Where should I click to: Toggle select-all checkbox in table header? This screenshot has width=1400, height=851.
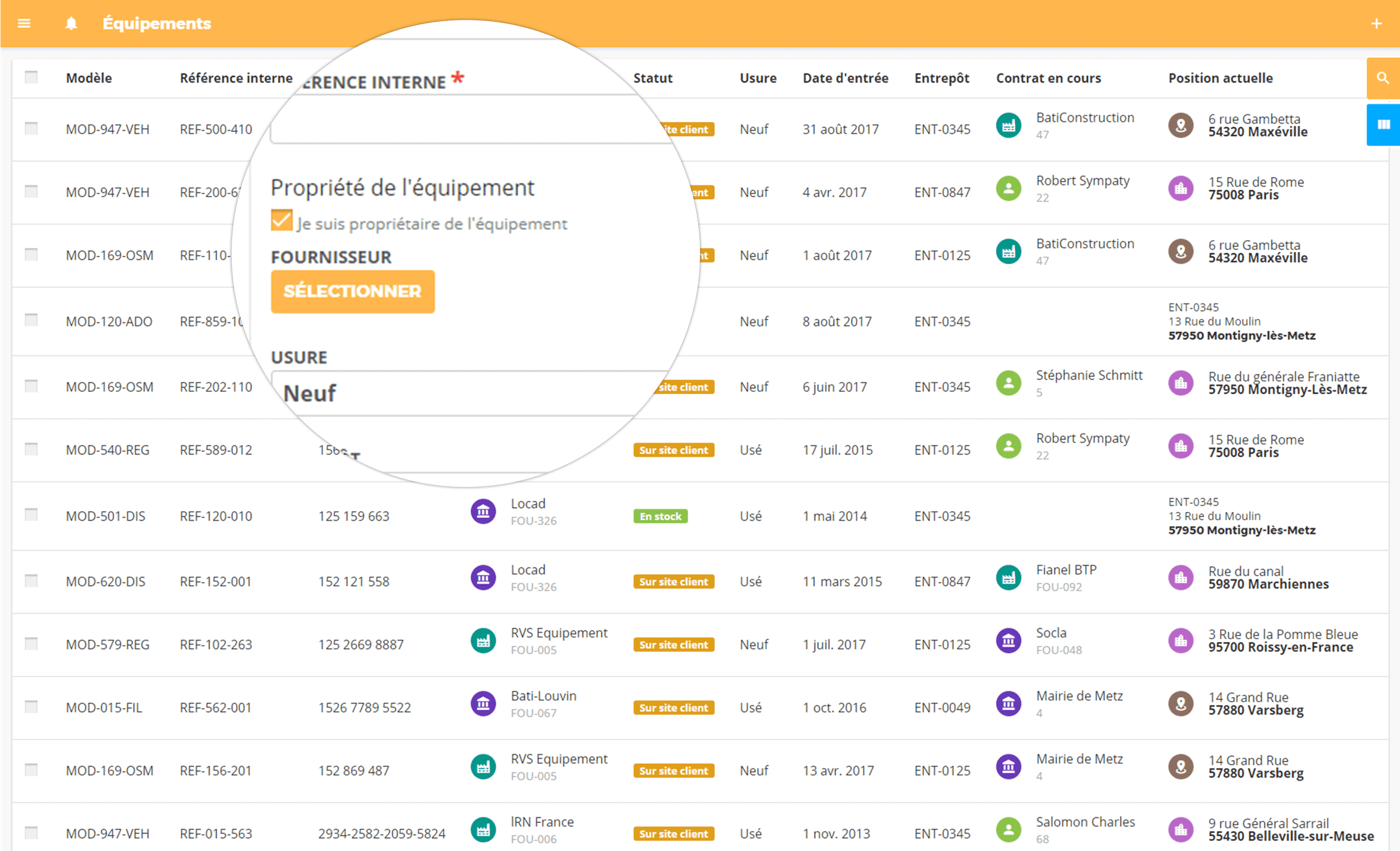pos(31,77)
